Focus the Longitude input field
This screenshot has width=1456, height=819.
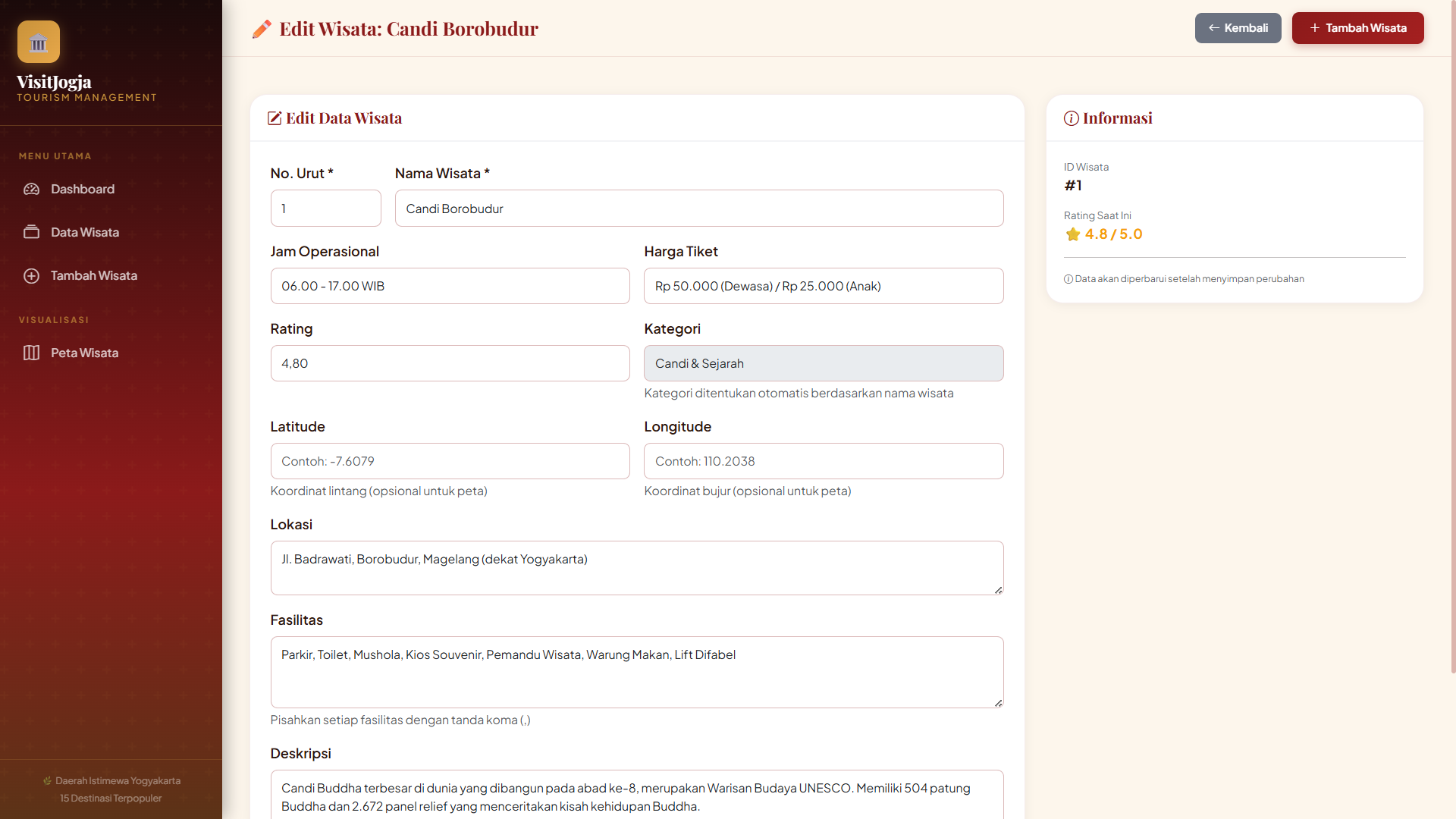[x=824, y=461]
